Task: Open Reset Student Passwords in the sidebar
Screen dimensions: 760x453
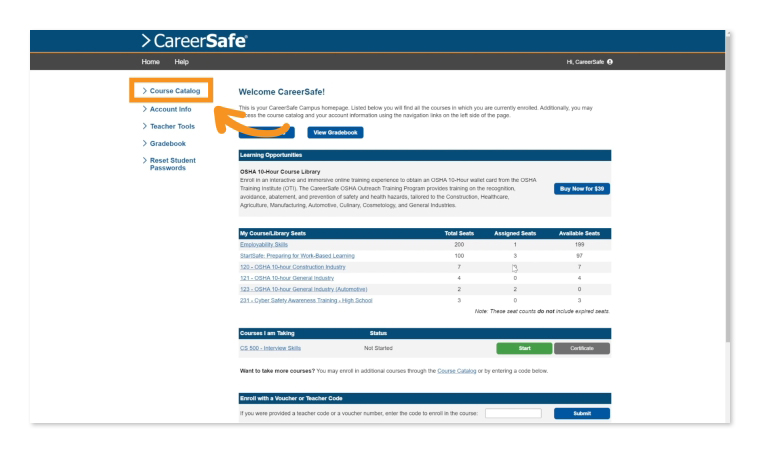Action: 173,164
